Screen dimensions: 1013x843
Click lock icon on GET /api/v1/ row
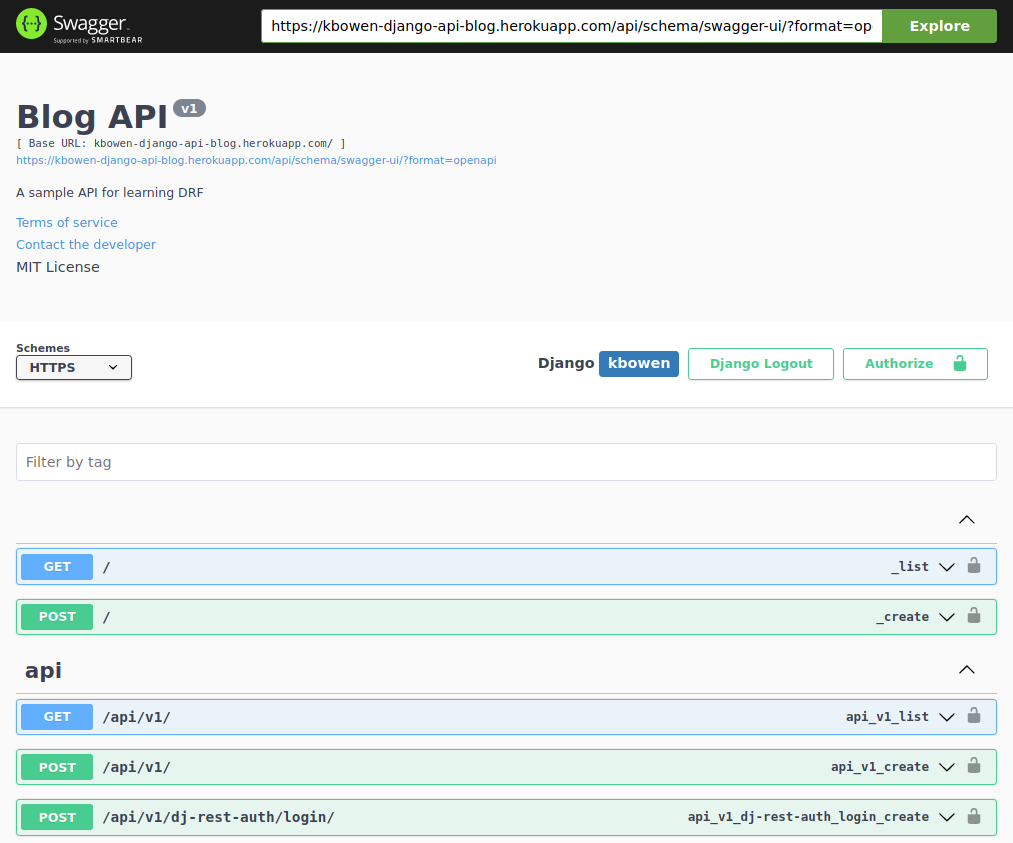(x=974, y=716)
